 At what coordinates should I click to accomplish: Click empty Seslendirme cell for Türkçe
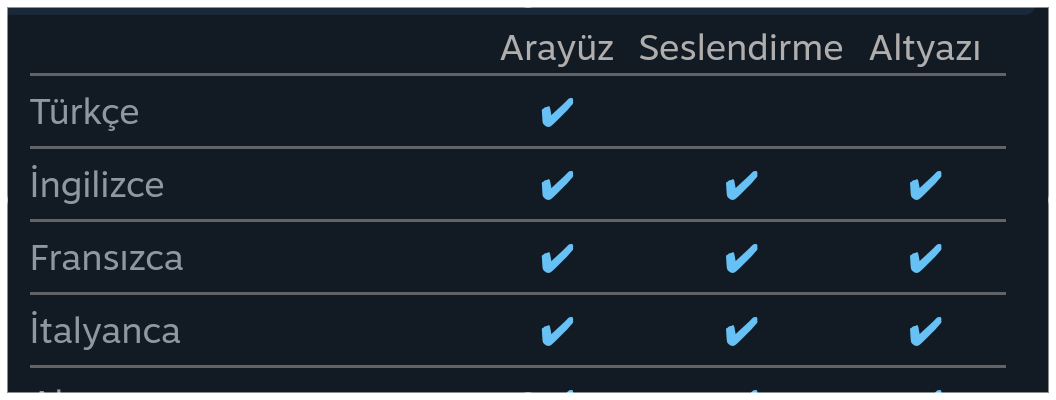coord(741,112)
